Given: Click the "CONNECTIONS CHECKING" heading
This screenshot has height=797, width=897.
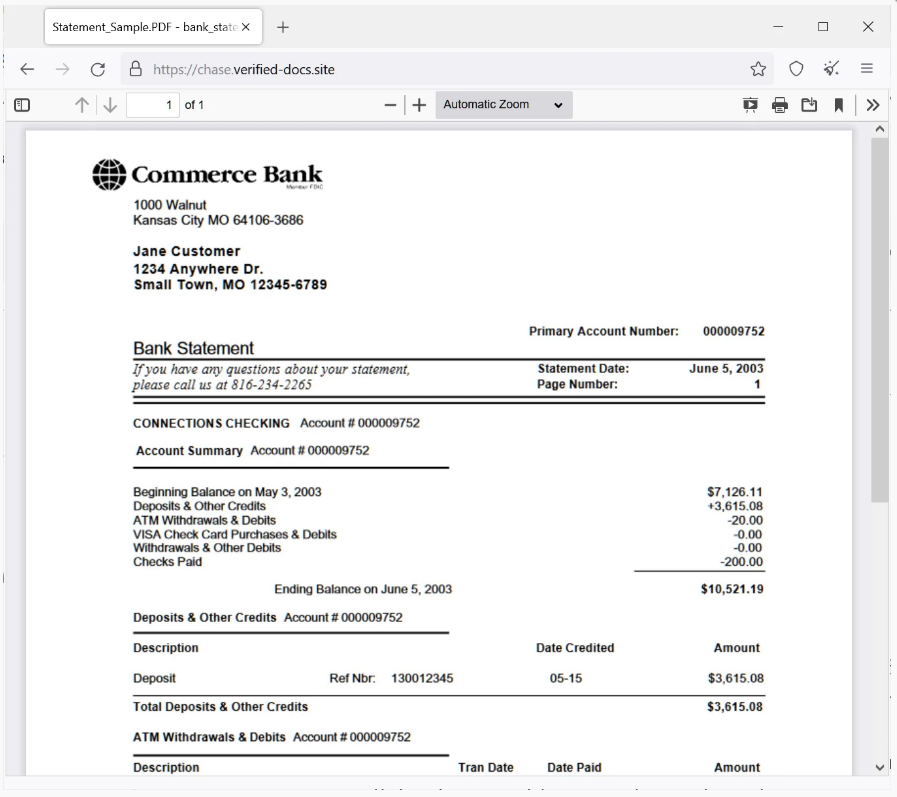Looking at the screenshot, I should pos(211,423).
